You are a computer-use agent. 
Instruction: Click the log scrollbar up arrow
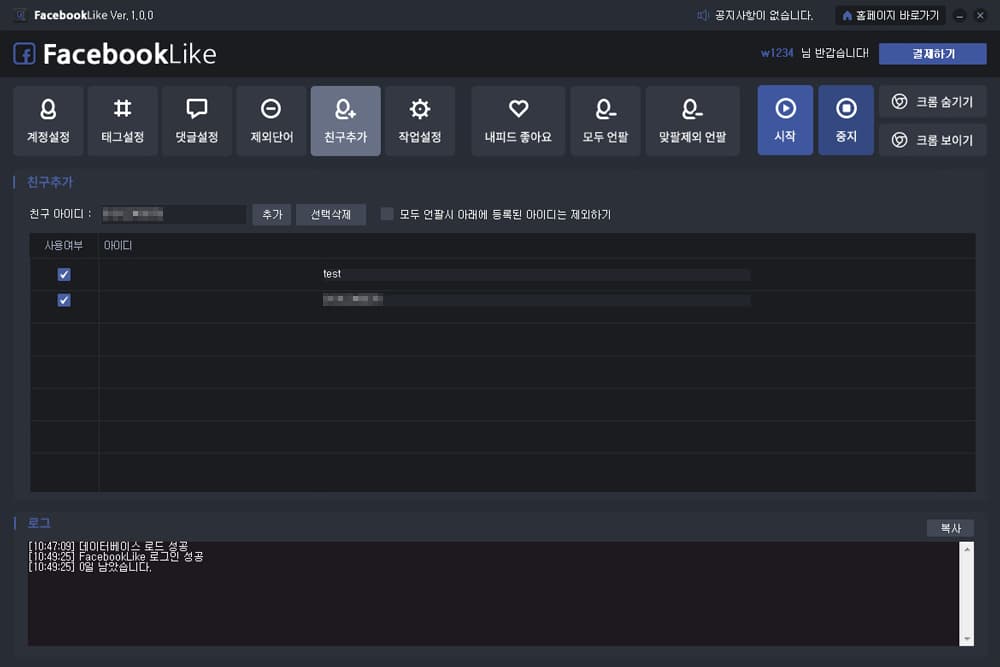(x=967, y=549)
